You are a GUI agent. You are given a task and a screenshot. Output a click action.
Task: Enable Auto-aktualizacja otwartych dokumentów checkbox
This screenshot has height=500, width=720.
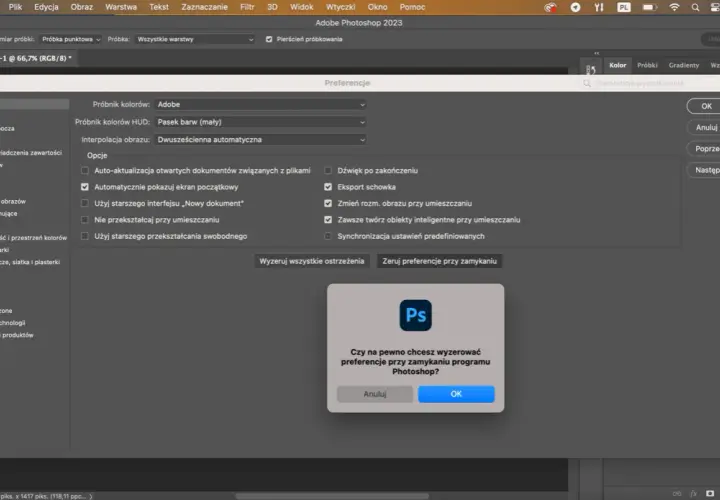[x=85, y=171]
